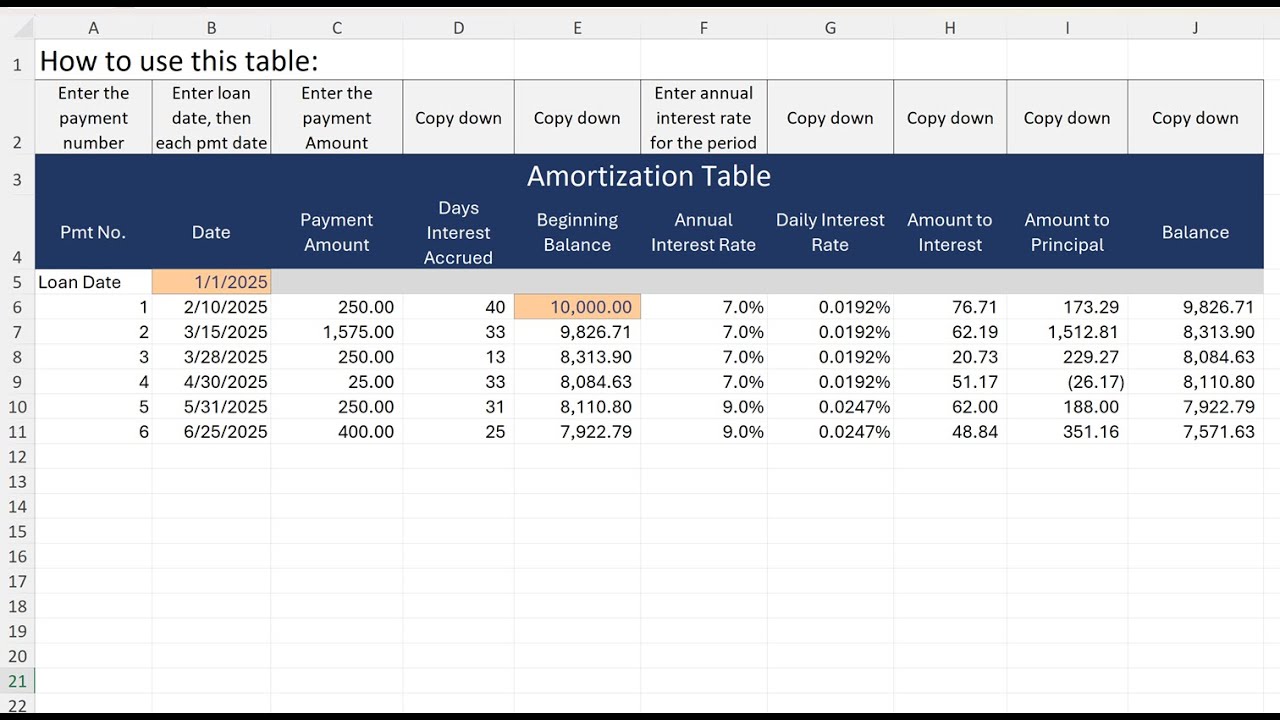Viewport: 1280px width, 720px height.
Task: Click the 'Pmt No.' header cell
Action: [x=93, y=232]
